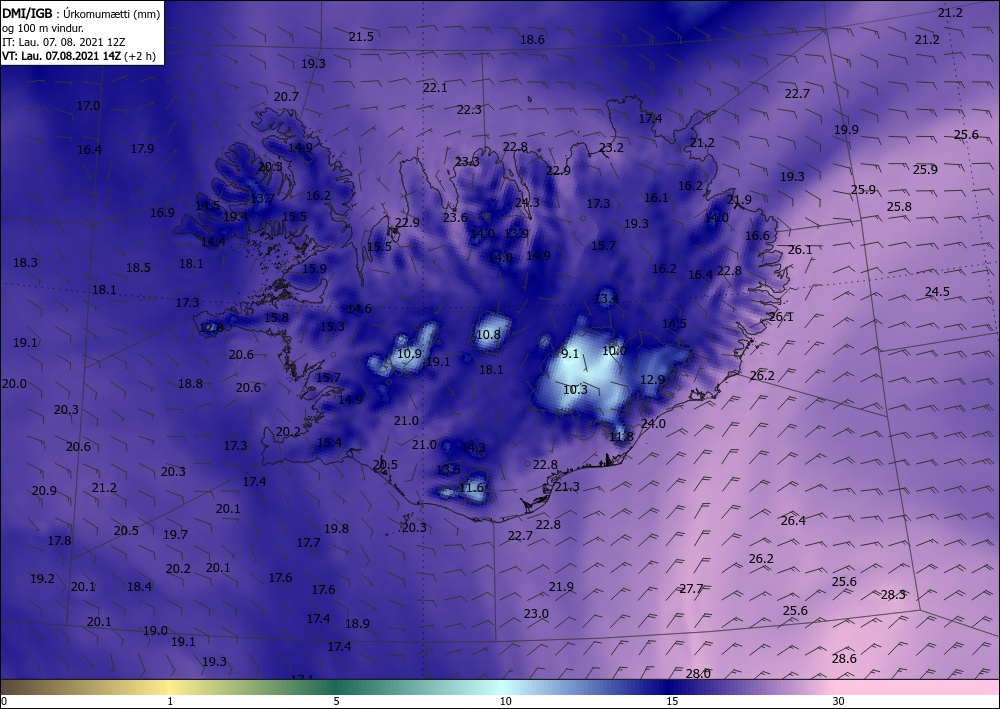
Task: Click the map value 23.0
Action: tap(536, 613)
